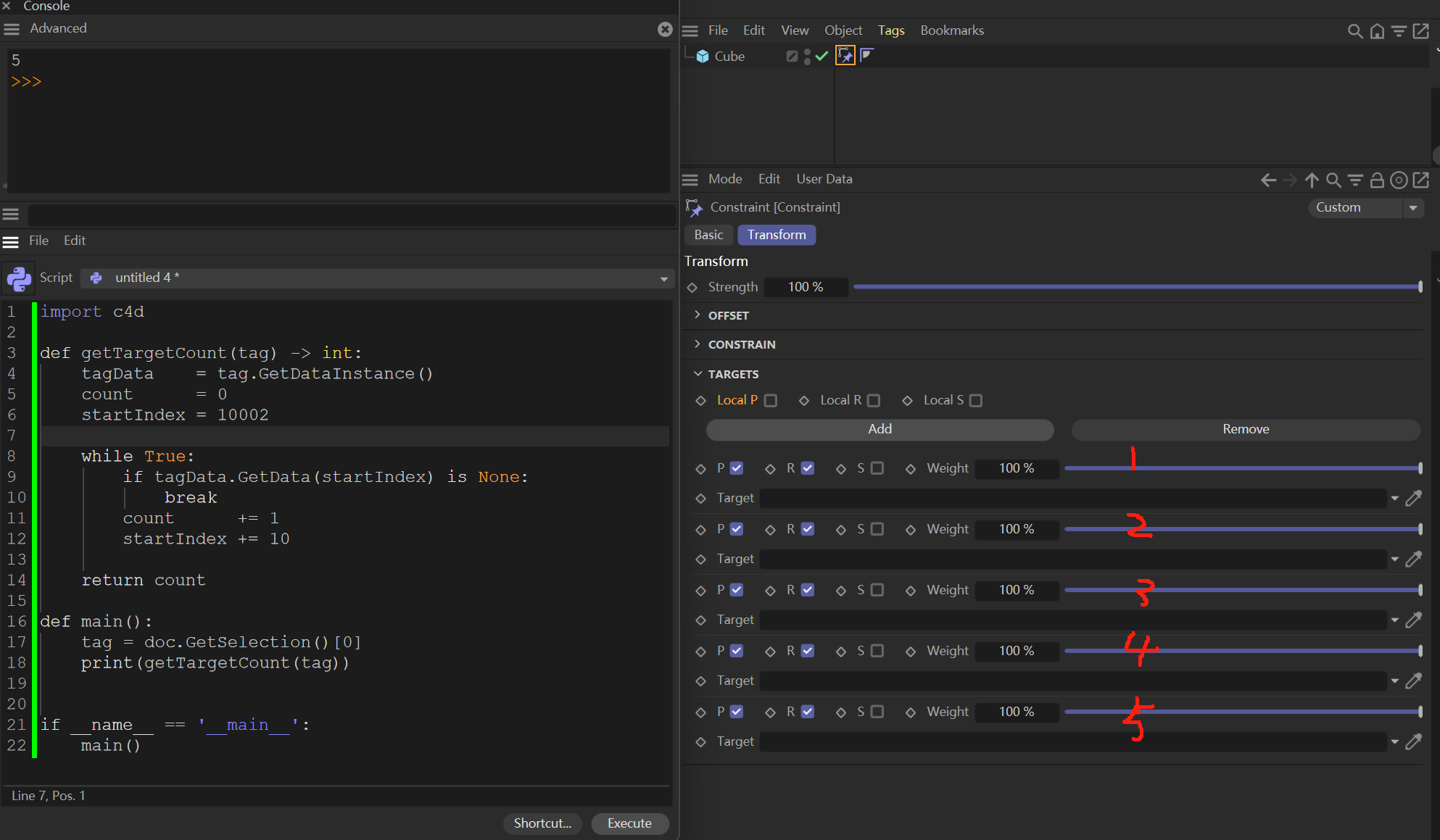This screenshot has width=1440, height=840.
Task: Check S in the first target row
Action: pyautogui.click(x=877, y=468)
